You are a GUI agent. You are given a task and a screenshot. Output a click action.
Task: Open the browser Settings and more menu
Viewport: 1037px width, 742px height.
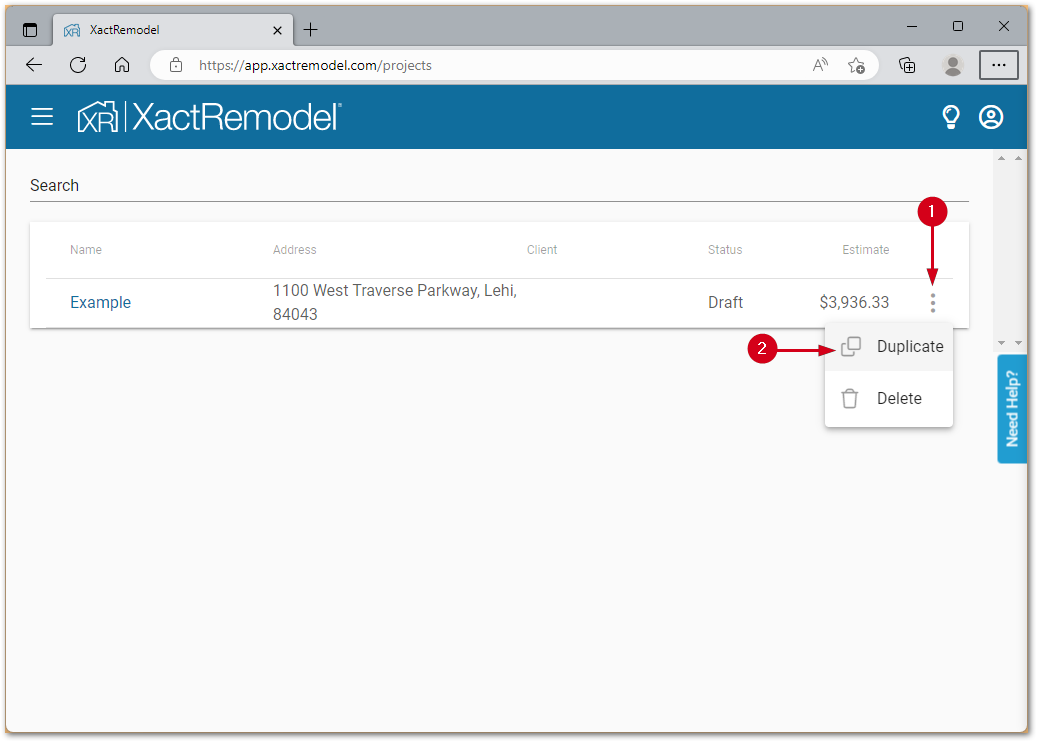pyautogui.click(x=998, y=65)
